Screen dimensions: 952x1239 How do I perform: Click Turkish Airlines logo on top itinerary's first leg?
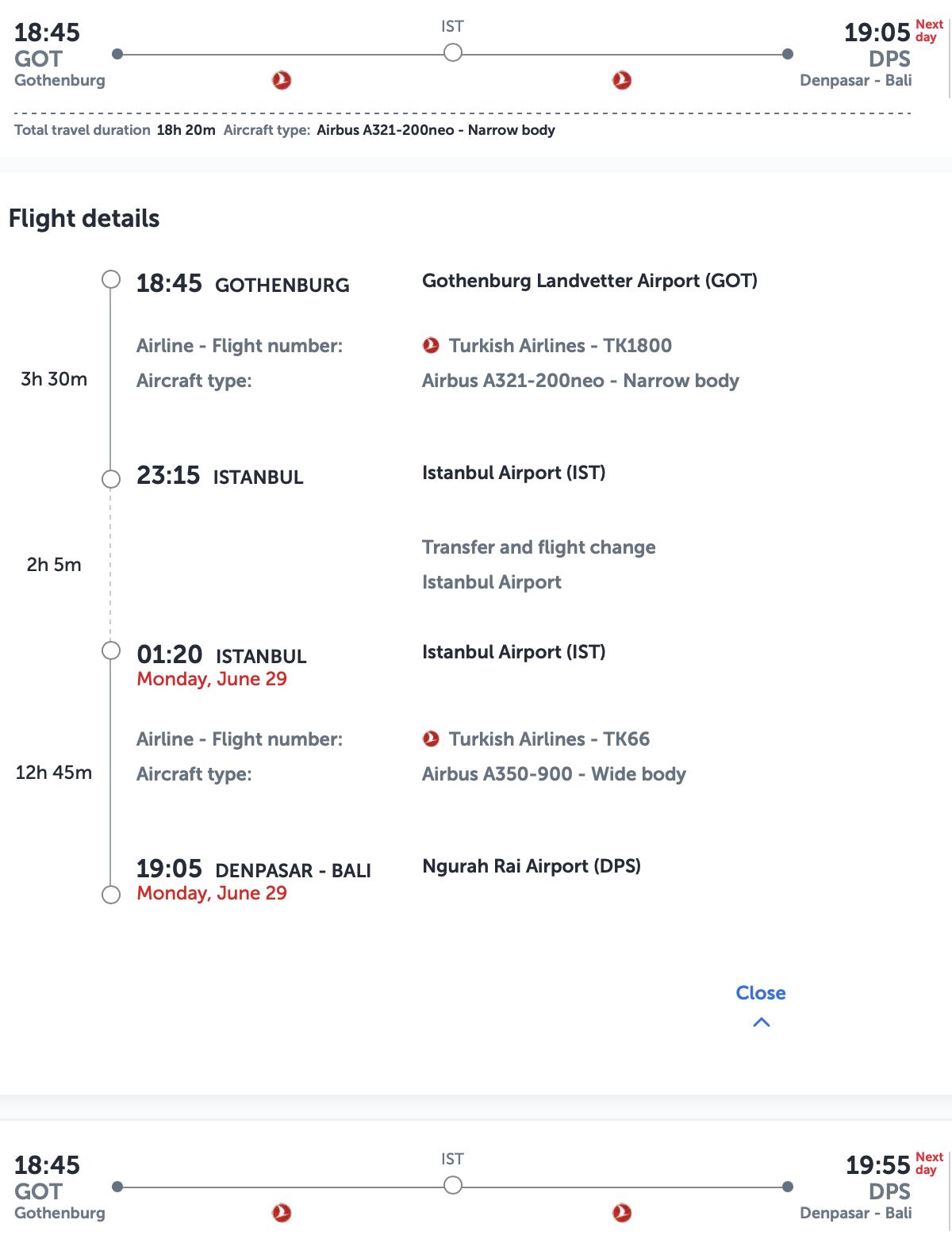click(282, 80)
